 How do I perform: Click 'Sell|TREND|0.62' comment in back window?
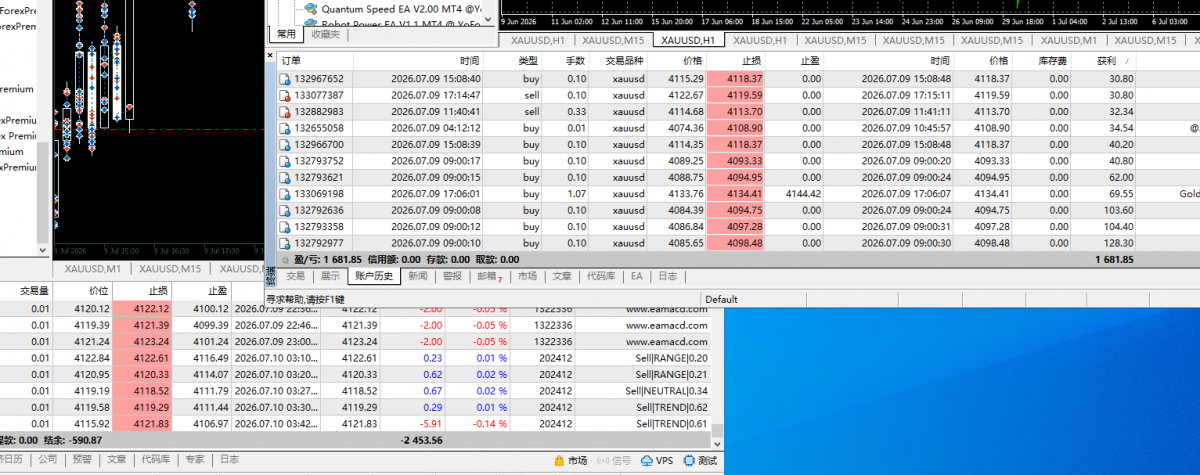[x=672, y=407]
